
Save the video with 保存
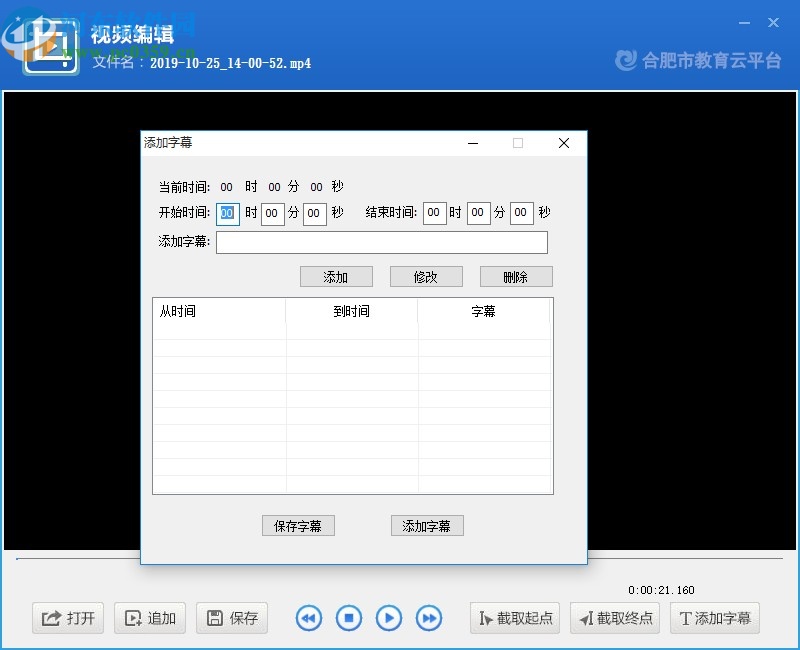[232, 618]
